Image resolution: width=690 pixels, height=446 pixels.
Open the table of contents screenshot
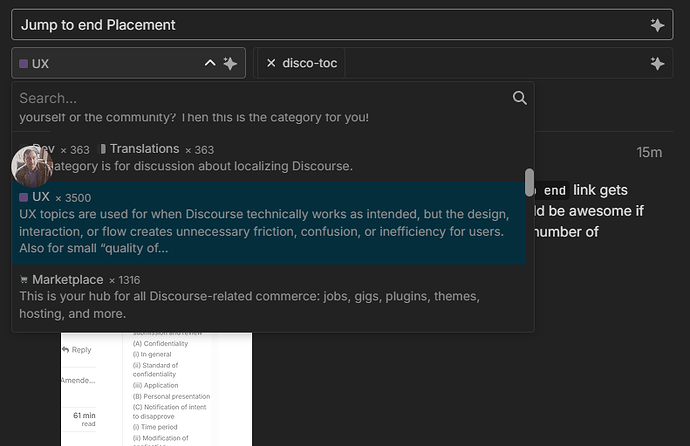156,389
